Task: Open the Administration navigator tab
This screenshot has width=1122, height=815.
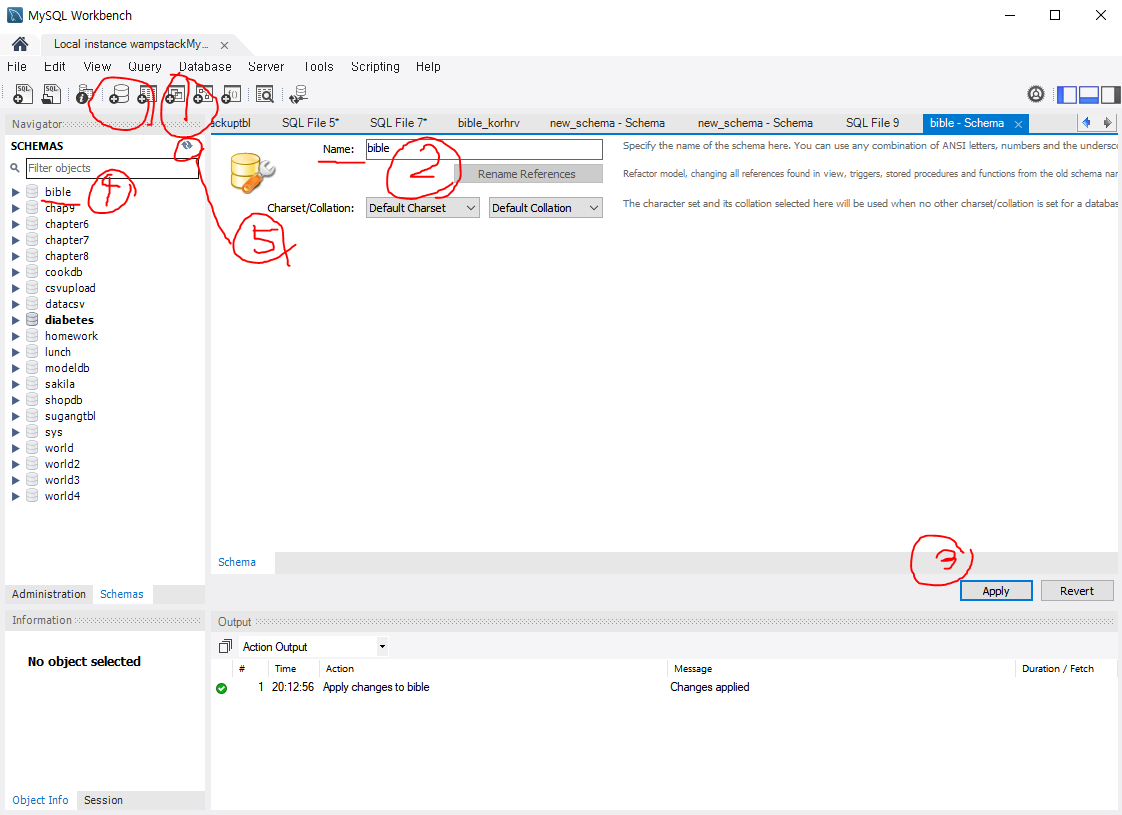Action: [x=49, y=594]
